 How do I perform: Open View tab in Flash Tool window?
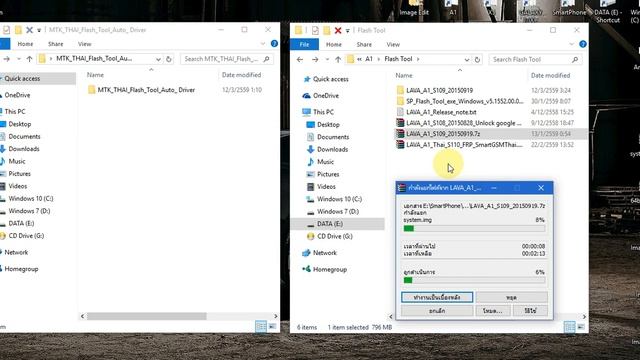point(393,44)
